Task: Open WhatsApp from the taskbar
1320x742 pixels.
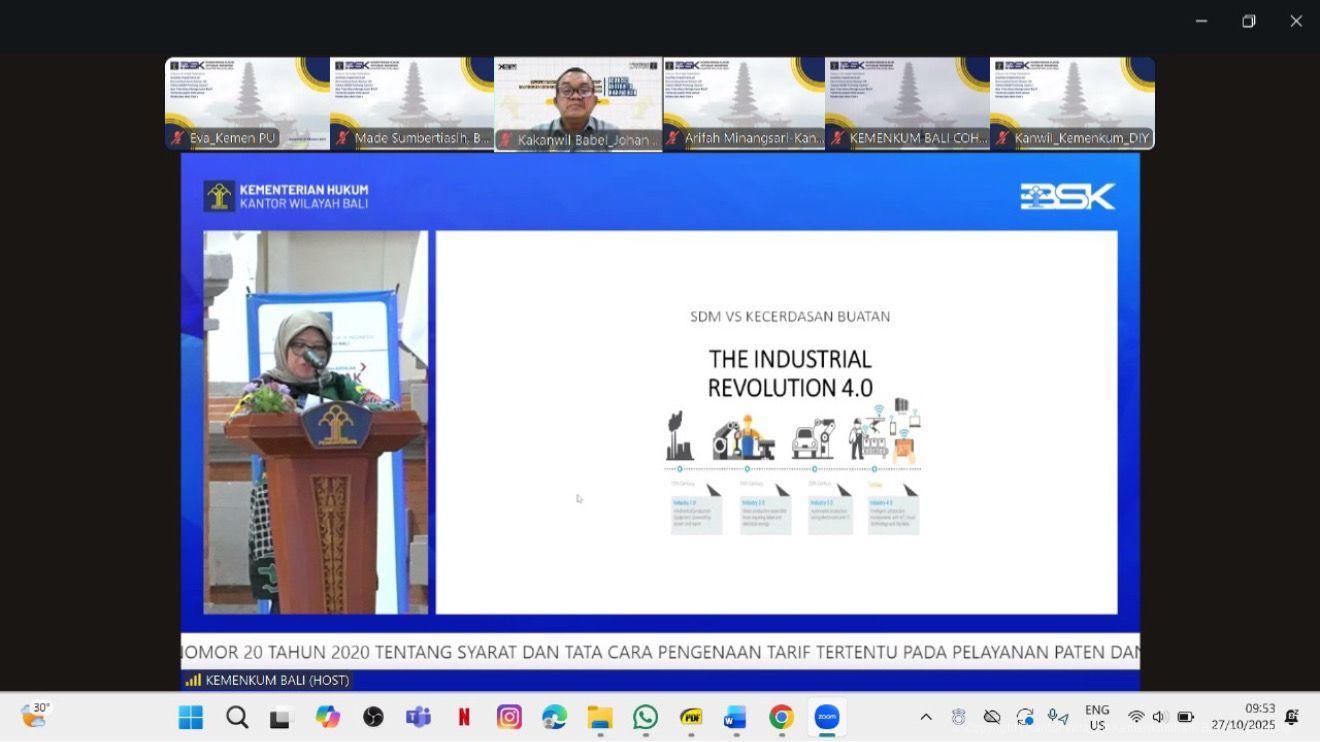Action: pos(646,717)
